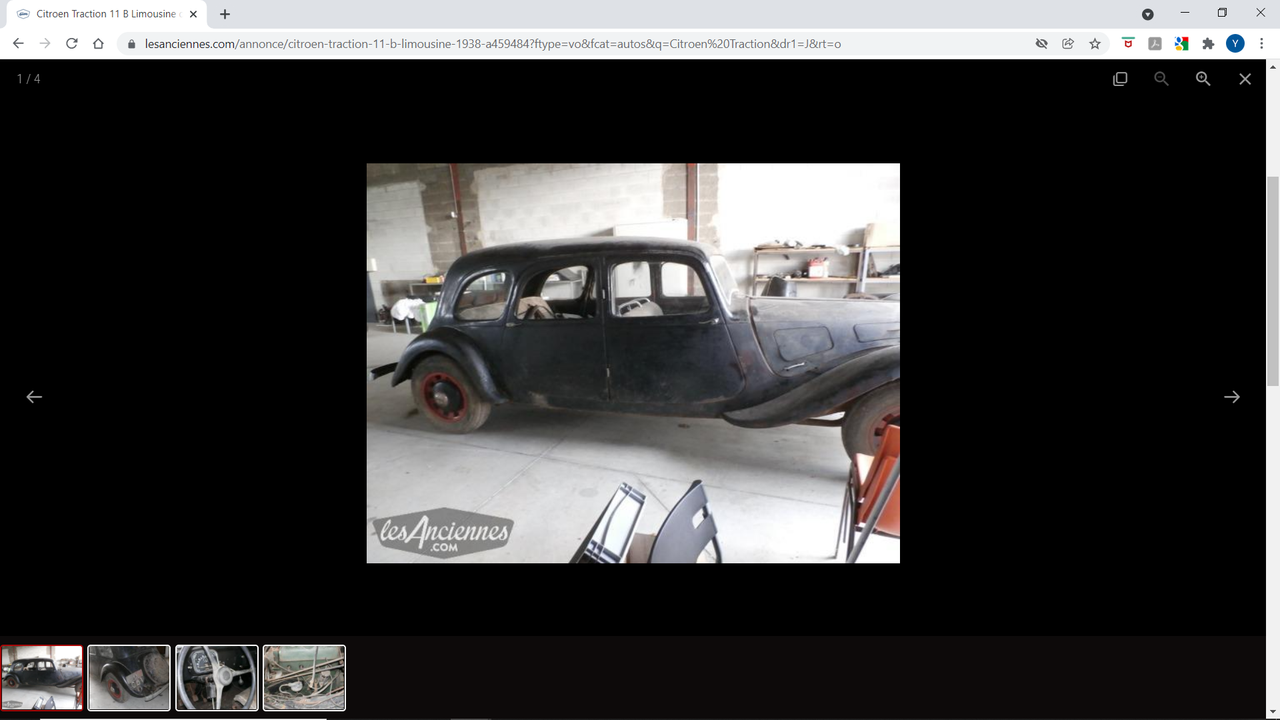This screenshot has height=720, width=1280.
Task: Click the scrollbar up arrow
Action: click(1273, 67)
